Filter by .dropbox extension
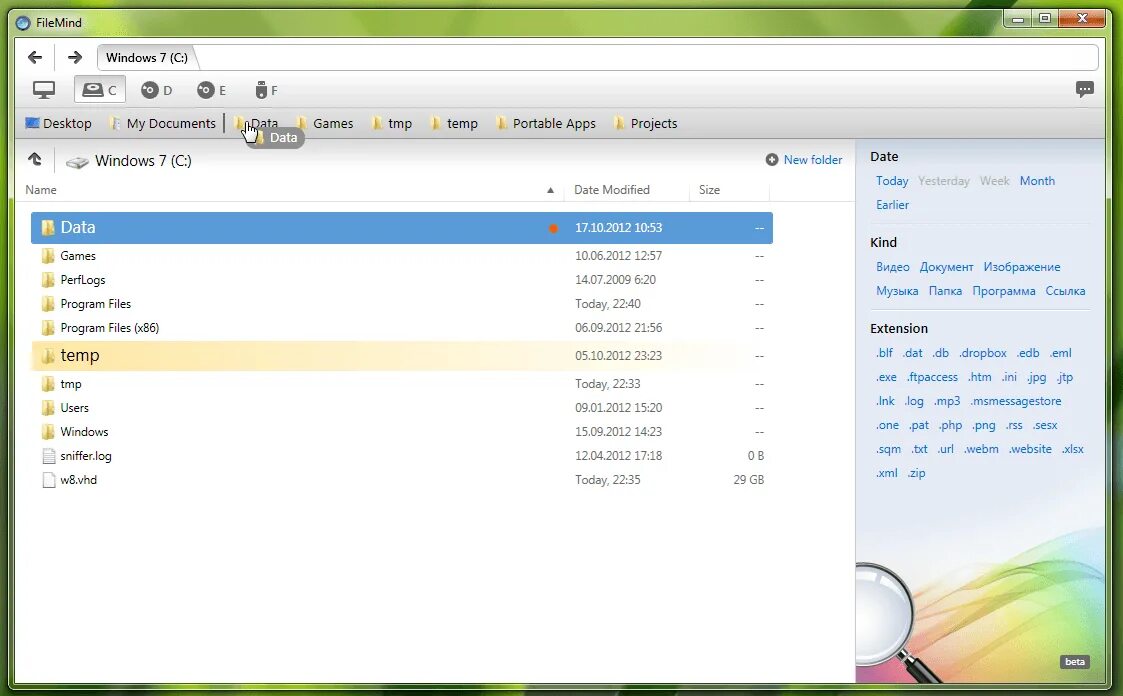This screenshot has width=1123, height=696. tap(983, 353)
